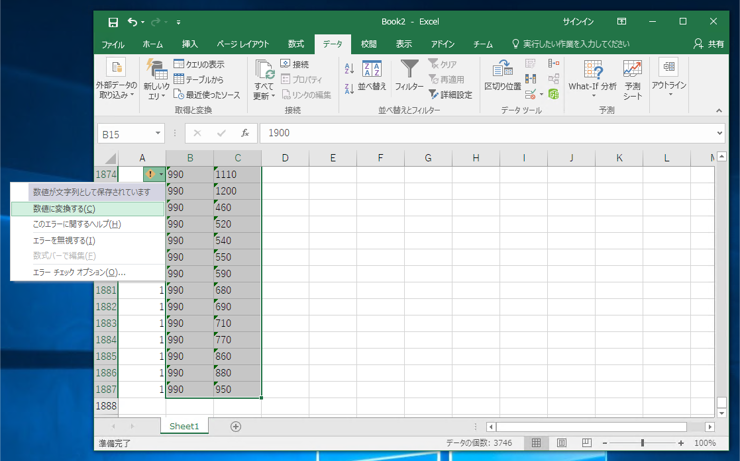Screen dimensions: 740x461
Task: Open the 挿入 ribbon tab
Action: click(x=190, y=44)
